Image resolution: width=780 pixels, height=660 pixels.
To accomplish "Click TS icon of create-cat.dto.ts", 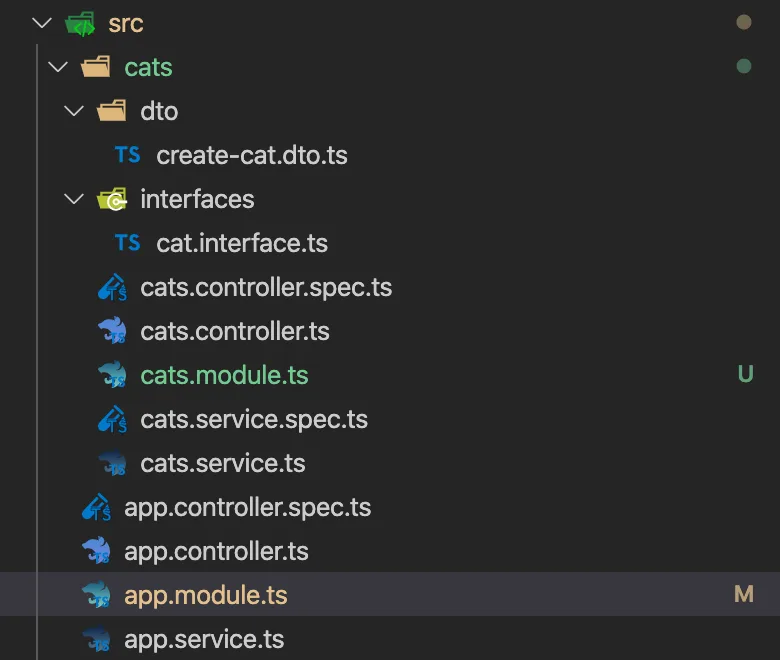I will pyautogui.click(x=127, y=155).
